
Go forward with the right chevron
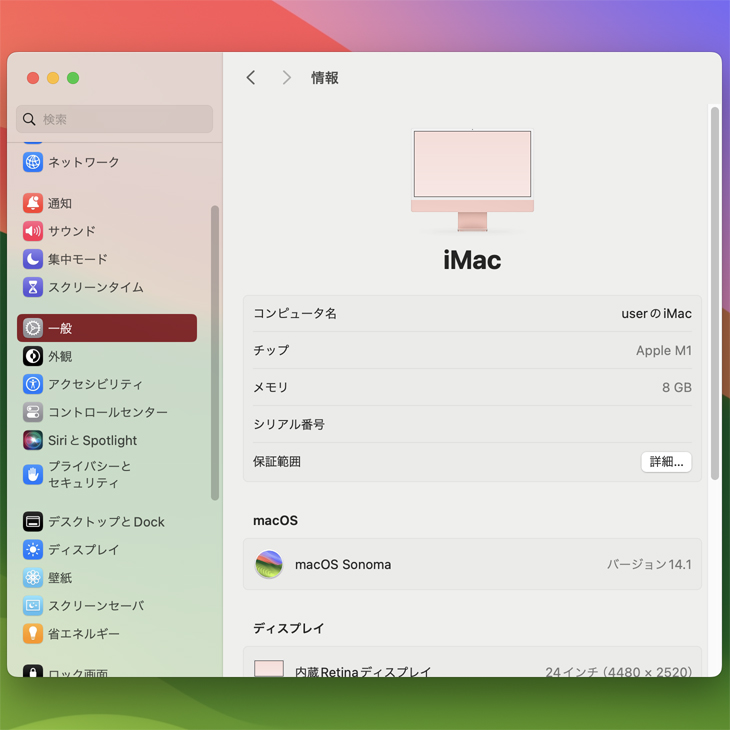click(x=286, y=77)
